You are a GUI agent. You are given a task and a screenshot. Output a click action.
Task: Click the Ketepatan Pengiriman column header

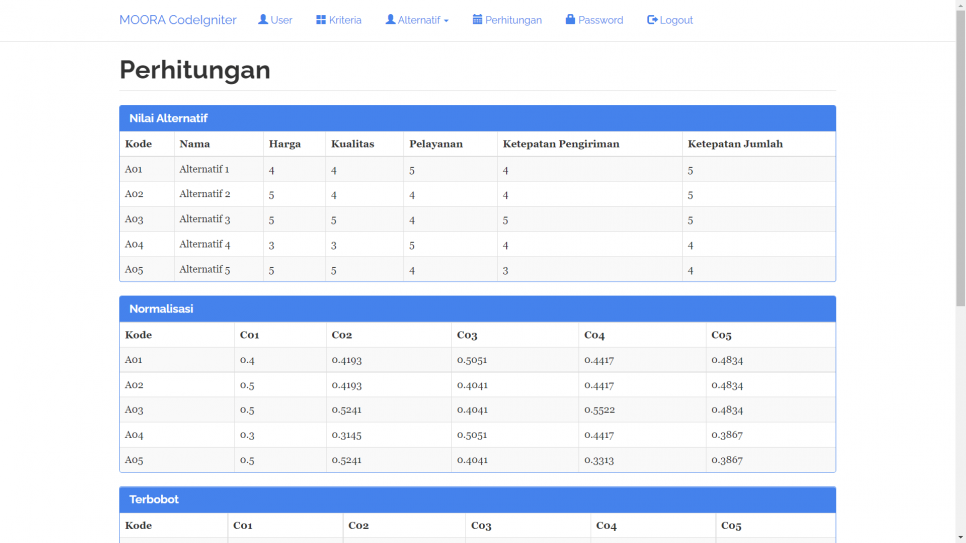click(561, 144)
